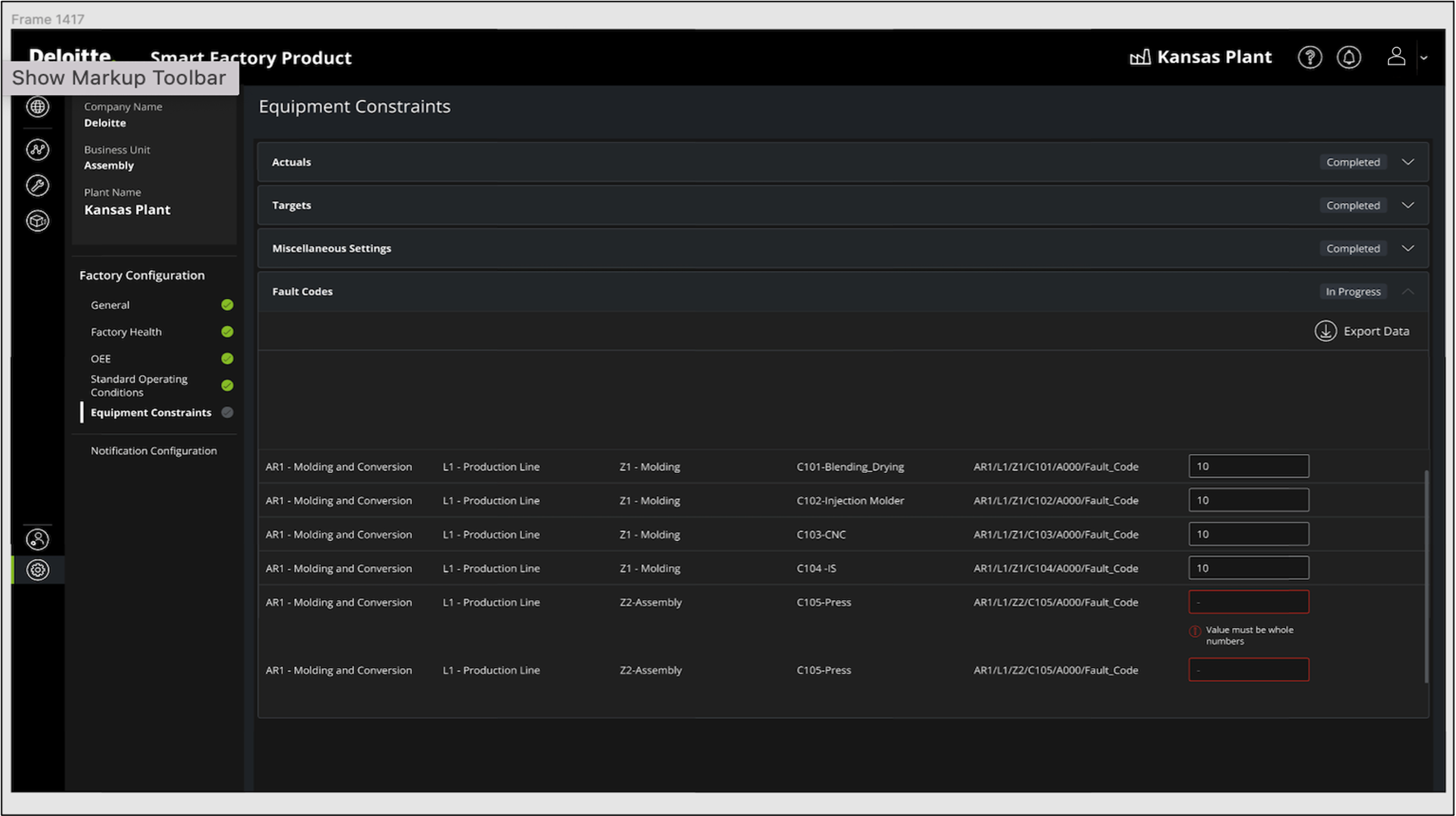Expand the Targets section chevron
This screenshot has width=1456, height=816.
(1407, 205)
